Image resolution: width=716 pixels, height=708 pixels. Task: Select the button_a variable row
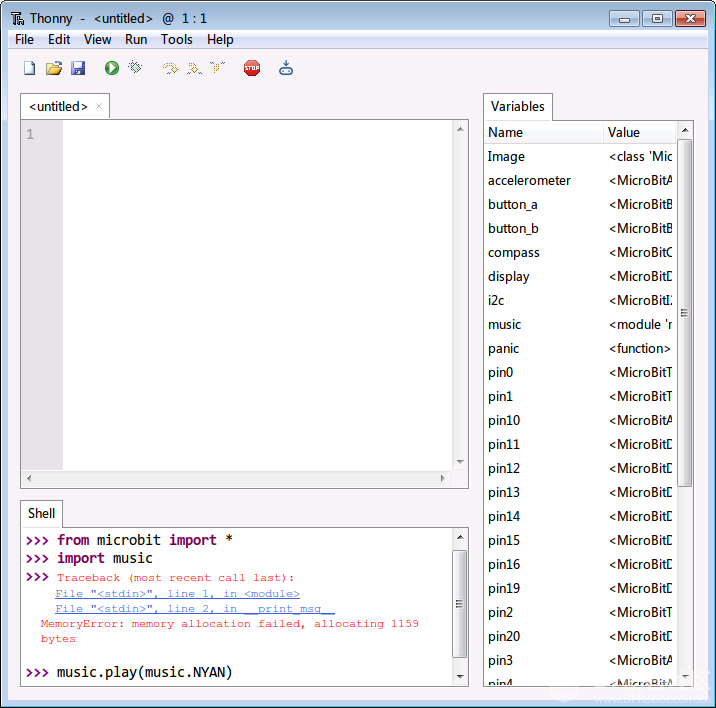[580, 204]
